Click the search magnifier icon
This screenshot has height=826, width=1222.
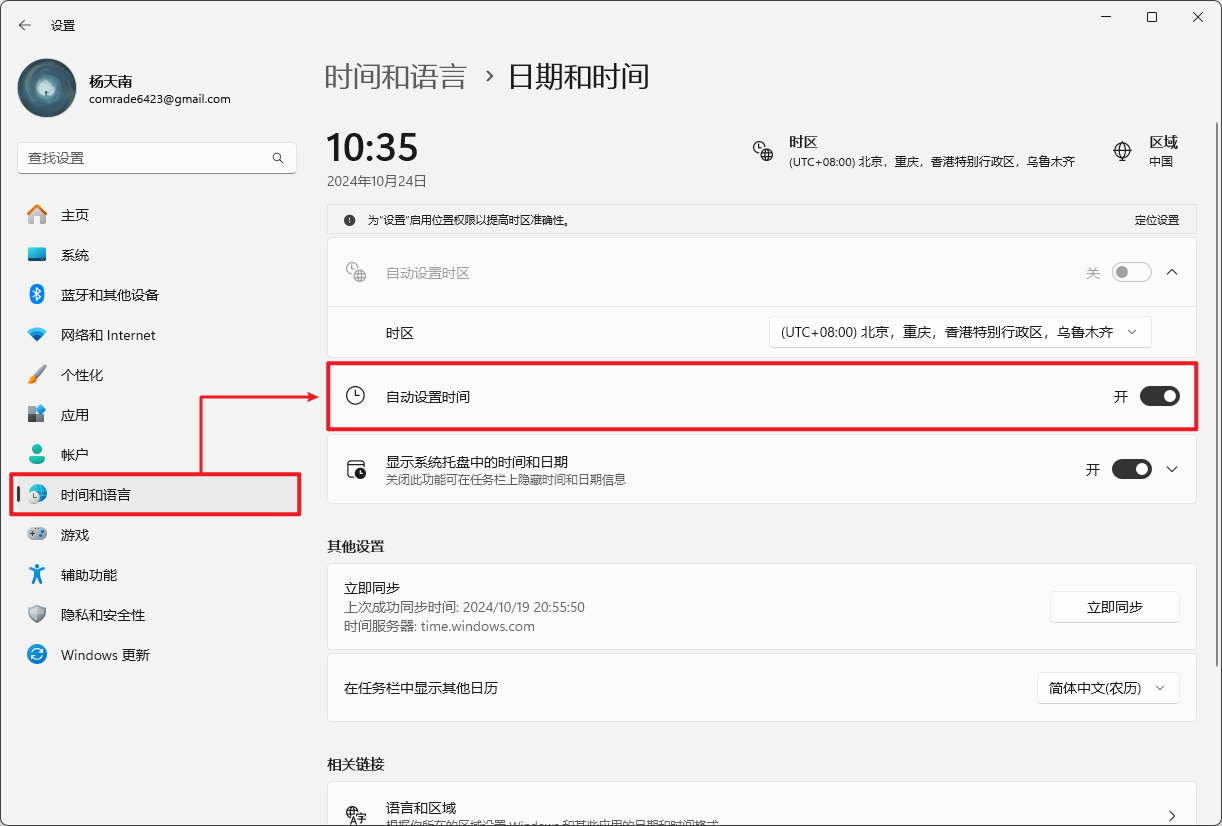pos(278,158)
